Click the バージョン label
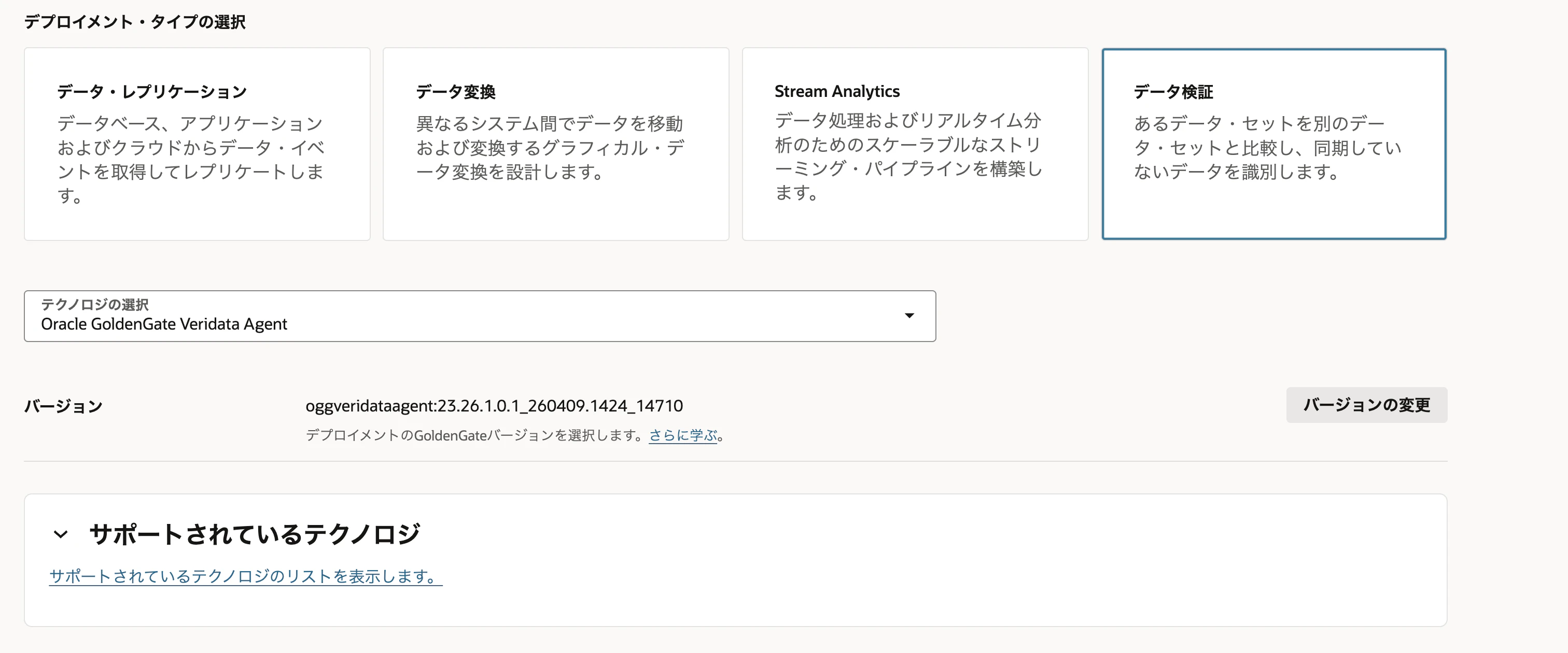The image size is (1568, 653). (x=63, y=406)
